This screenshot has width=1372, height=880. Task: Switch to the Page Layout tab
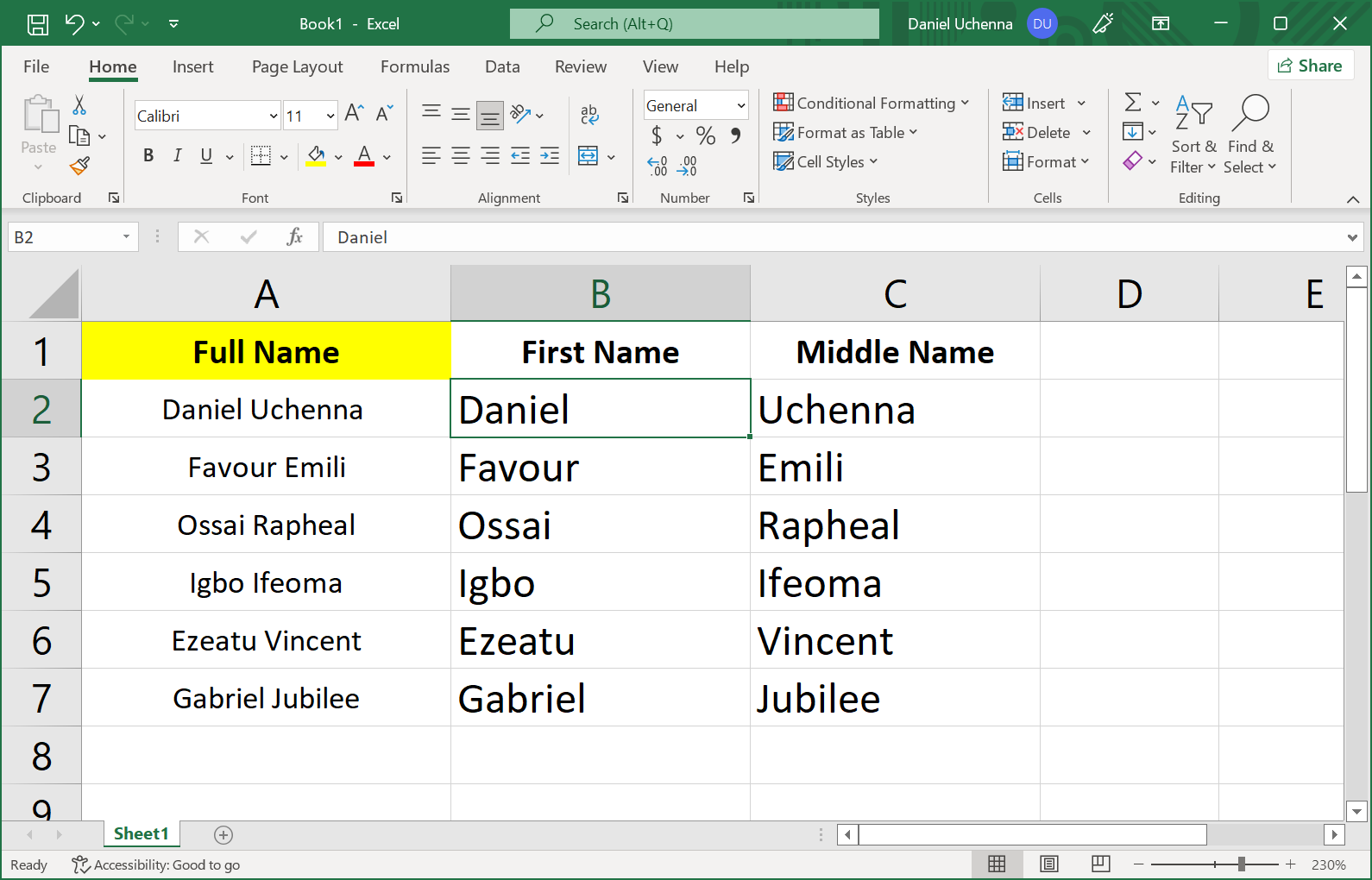pyautogui.click(x=297, y=66)
